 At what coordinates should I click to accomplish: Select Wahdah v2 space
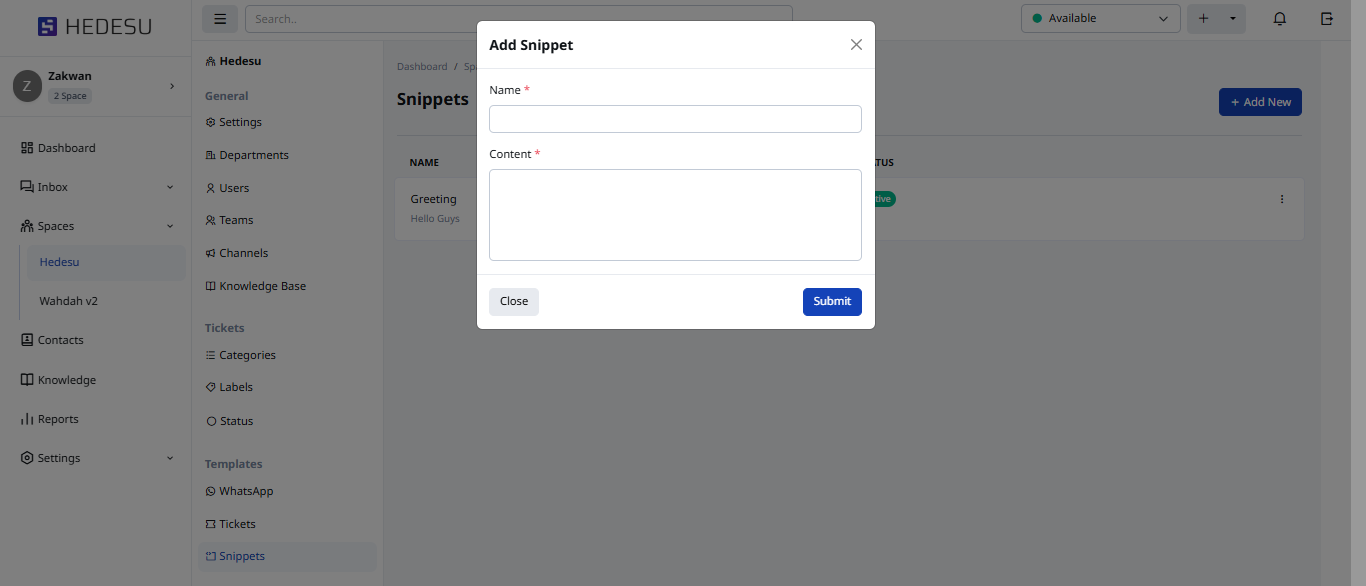pyautogui.click(x=69, y=301)
